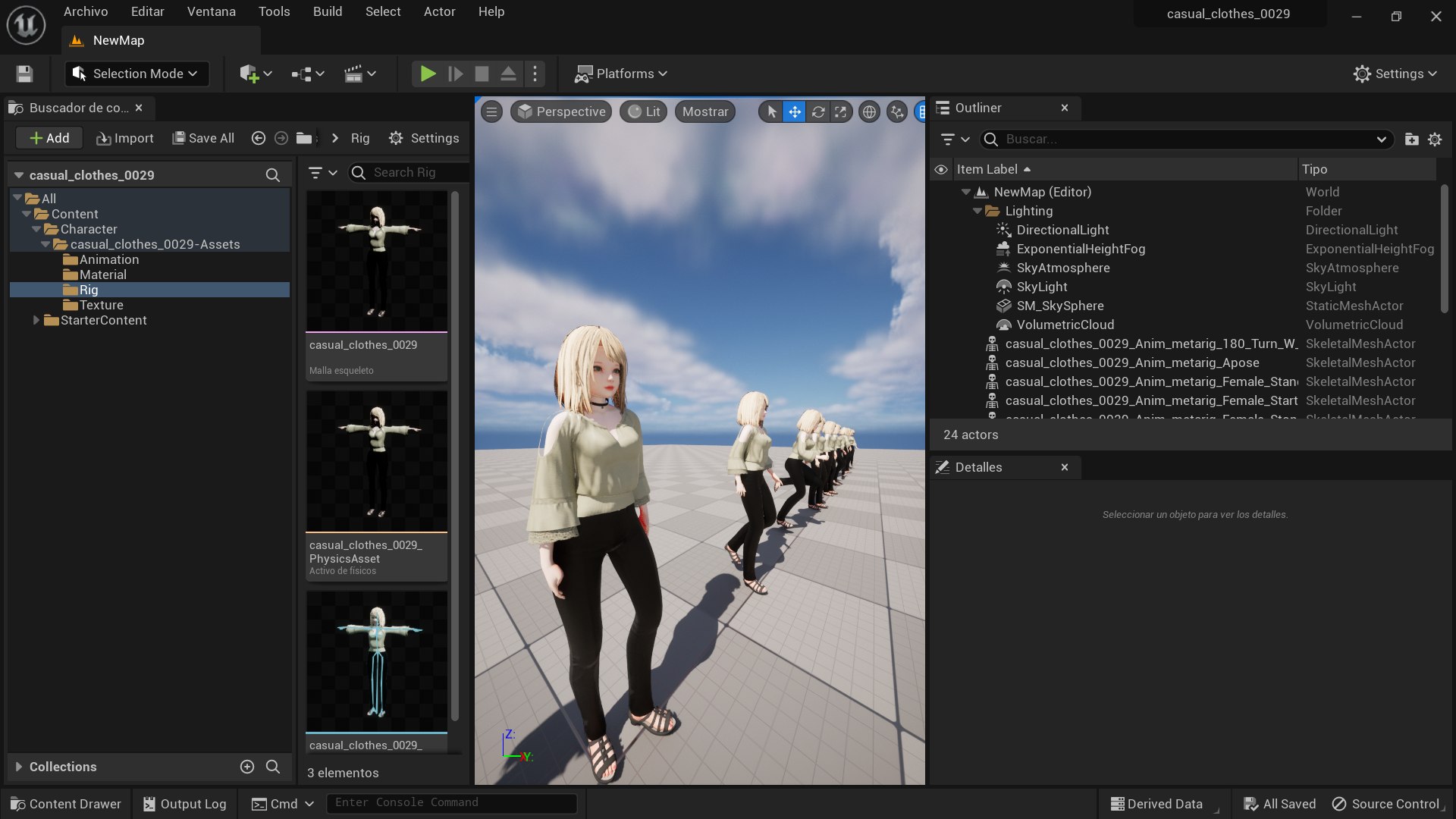Expand the Outliner search options chevron
Viewport: 1456px width, 819px height.
(x=1381, y=140)
